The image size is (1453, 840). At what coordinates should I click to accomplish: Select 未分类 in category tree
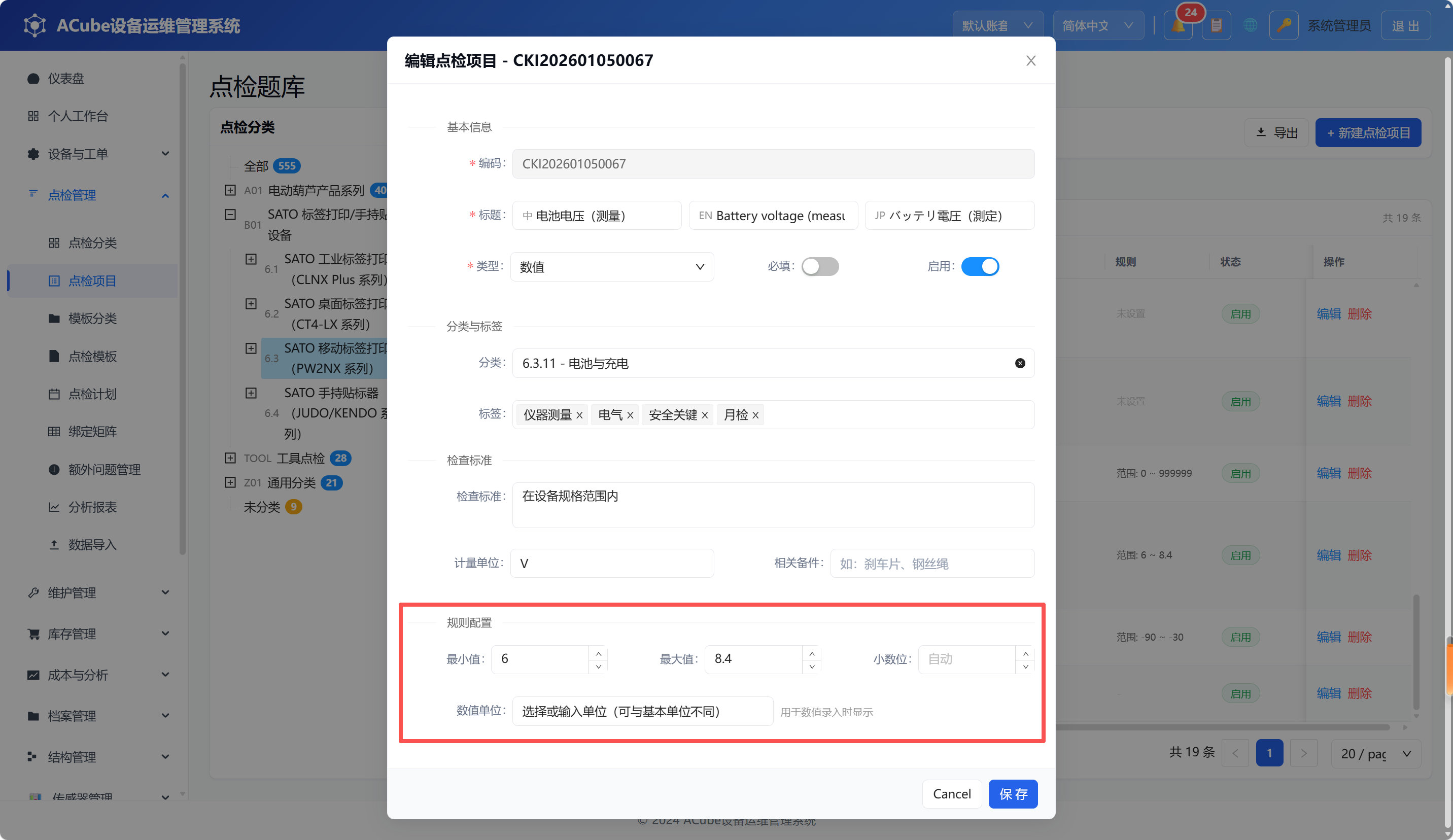coord(262,507)
